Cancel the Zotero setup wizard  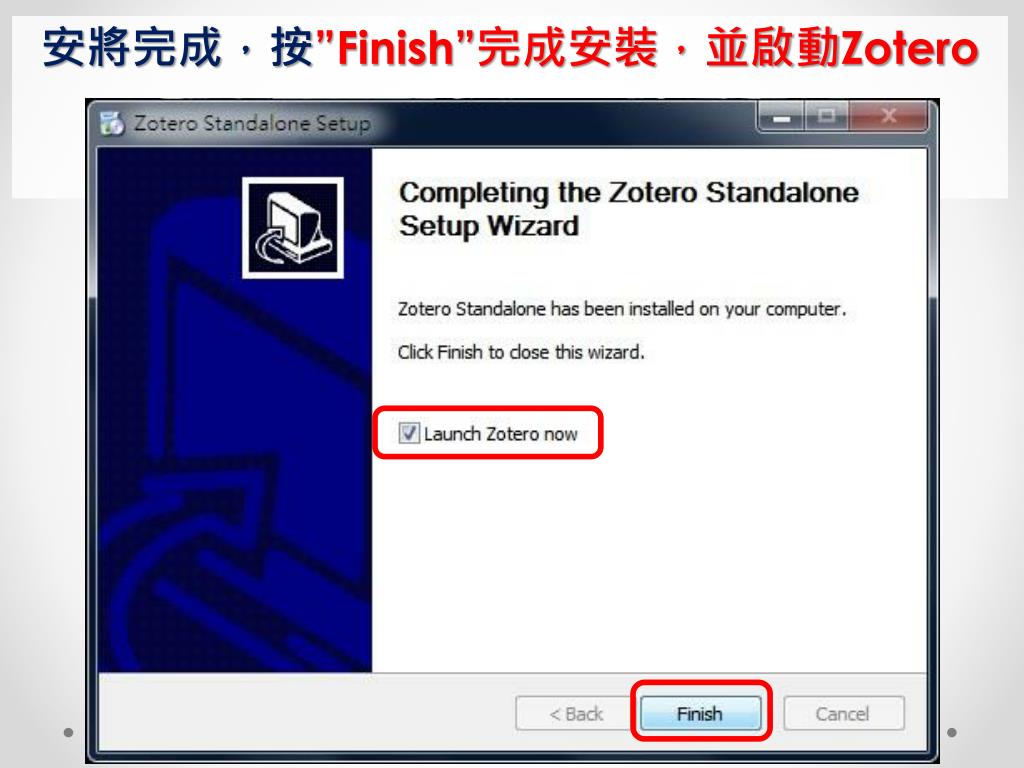click(843, 713)
